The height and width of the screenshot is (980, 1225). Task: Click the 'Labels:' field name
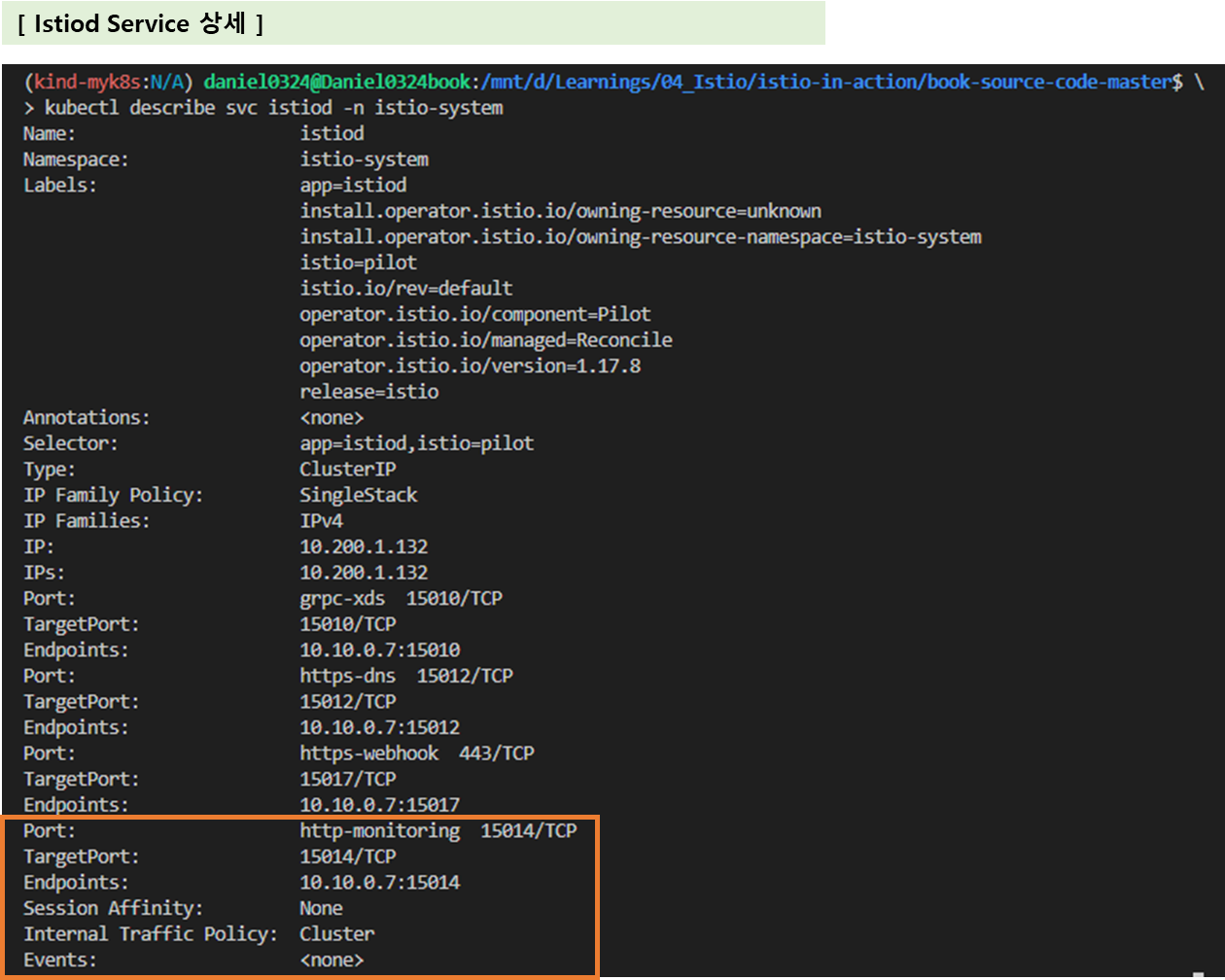(x=60, y=185)
